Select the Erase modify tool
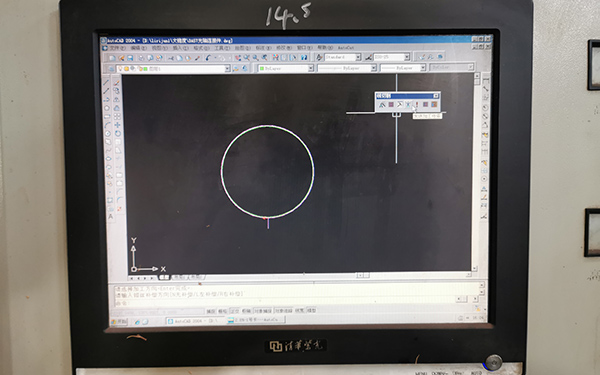This screenshot has height=375, width=600. click(117, 83)
